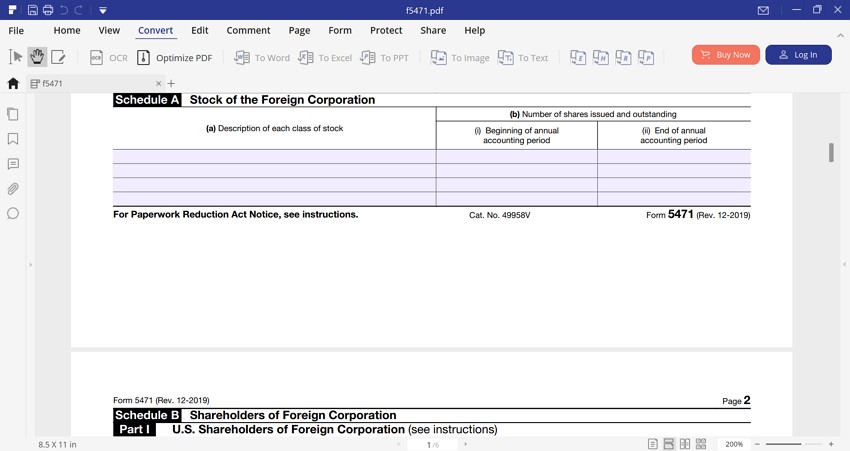Open the Protect tab

point(386,30)
